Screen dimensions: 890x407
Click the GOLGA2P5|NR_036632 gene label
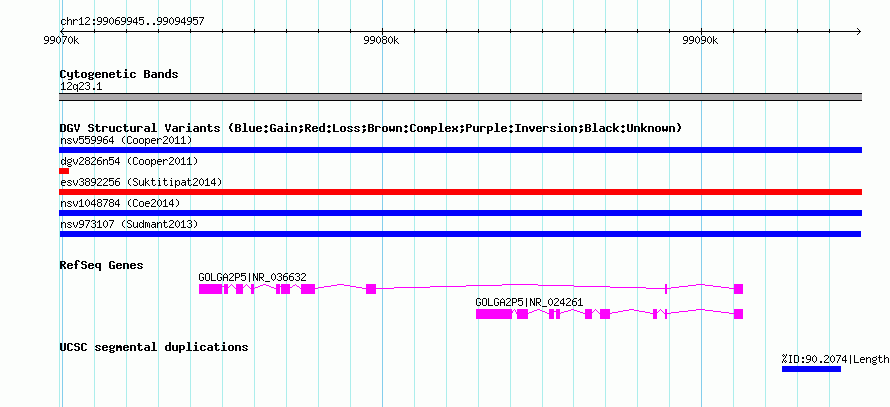click(253, 277)
